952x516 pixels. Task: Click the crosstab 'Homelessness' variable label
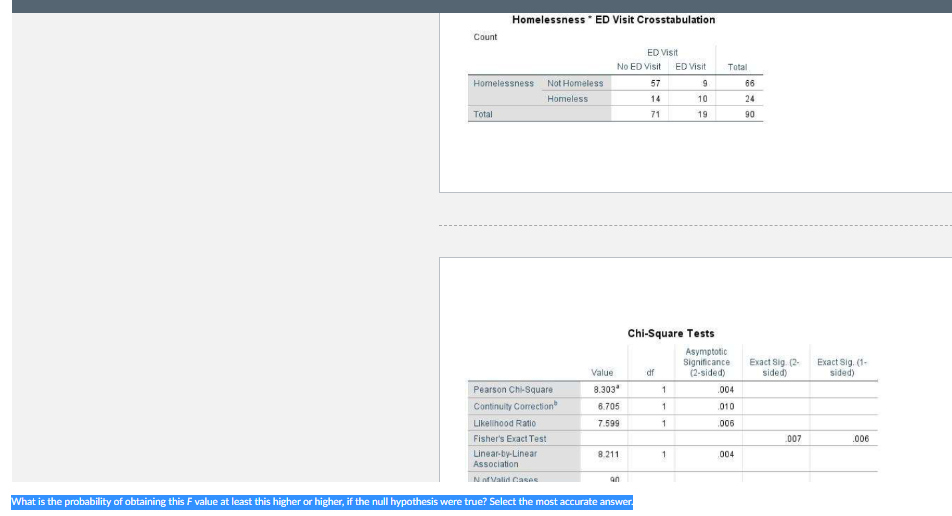click(x=503, y=83)
